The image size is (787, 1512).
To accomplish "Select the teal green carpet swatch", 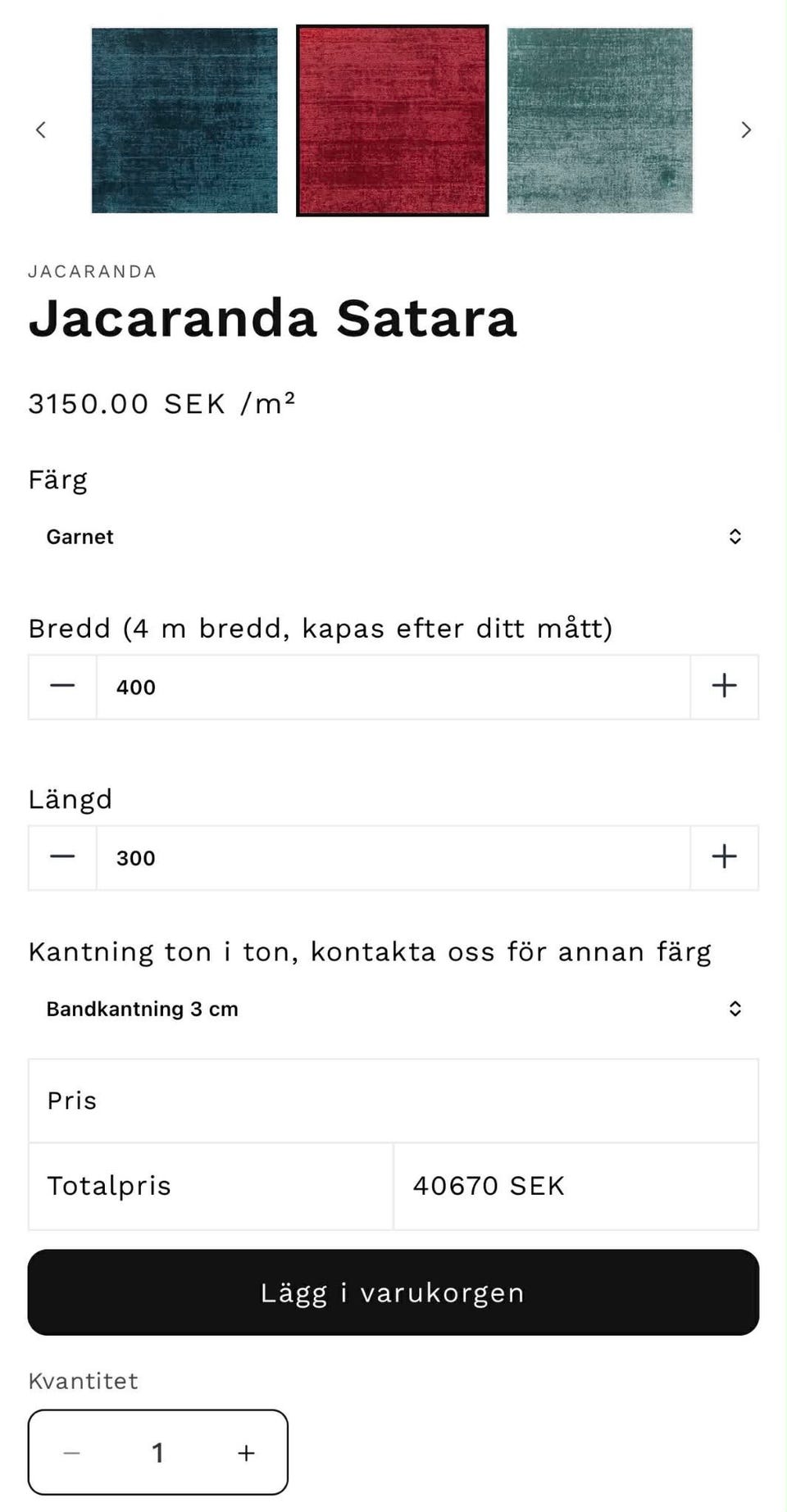I will point(599,120).
